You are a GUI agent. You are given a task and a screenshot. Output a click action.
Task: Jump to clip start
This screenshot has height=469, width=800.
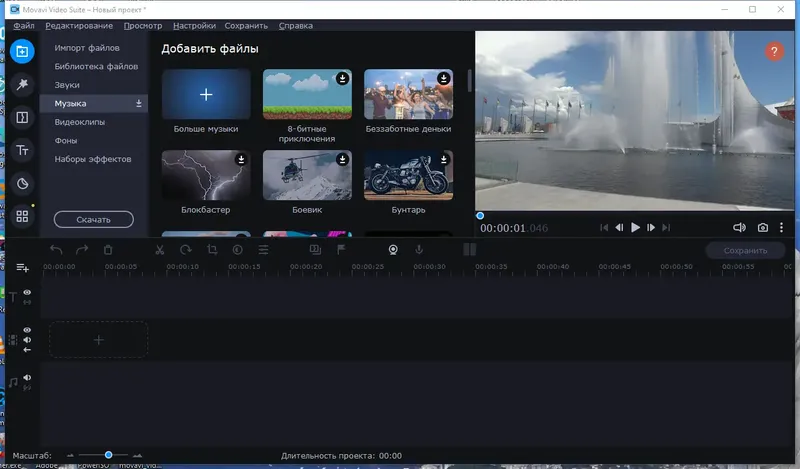coord(604,228)
